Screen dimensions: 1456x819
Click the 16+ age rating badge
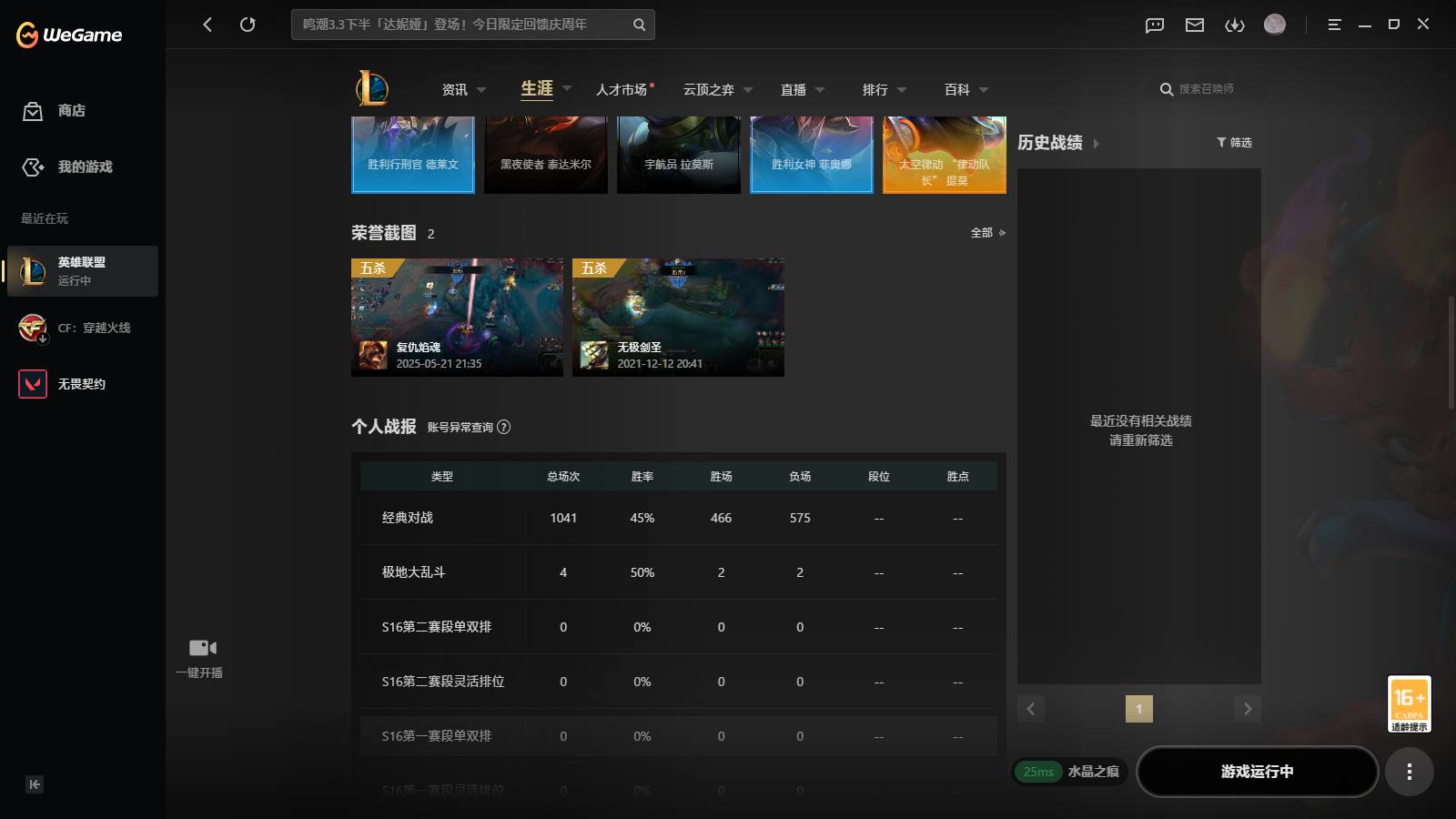coord(1409,703)
